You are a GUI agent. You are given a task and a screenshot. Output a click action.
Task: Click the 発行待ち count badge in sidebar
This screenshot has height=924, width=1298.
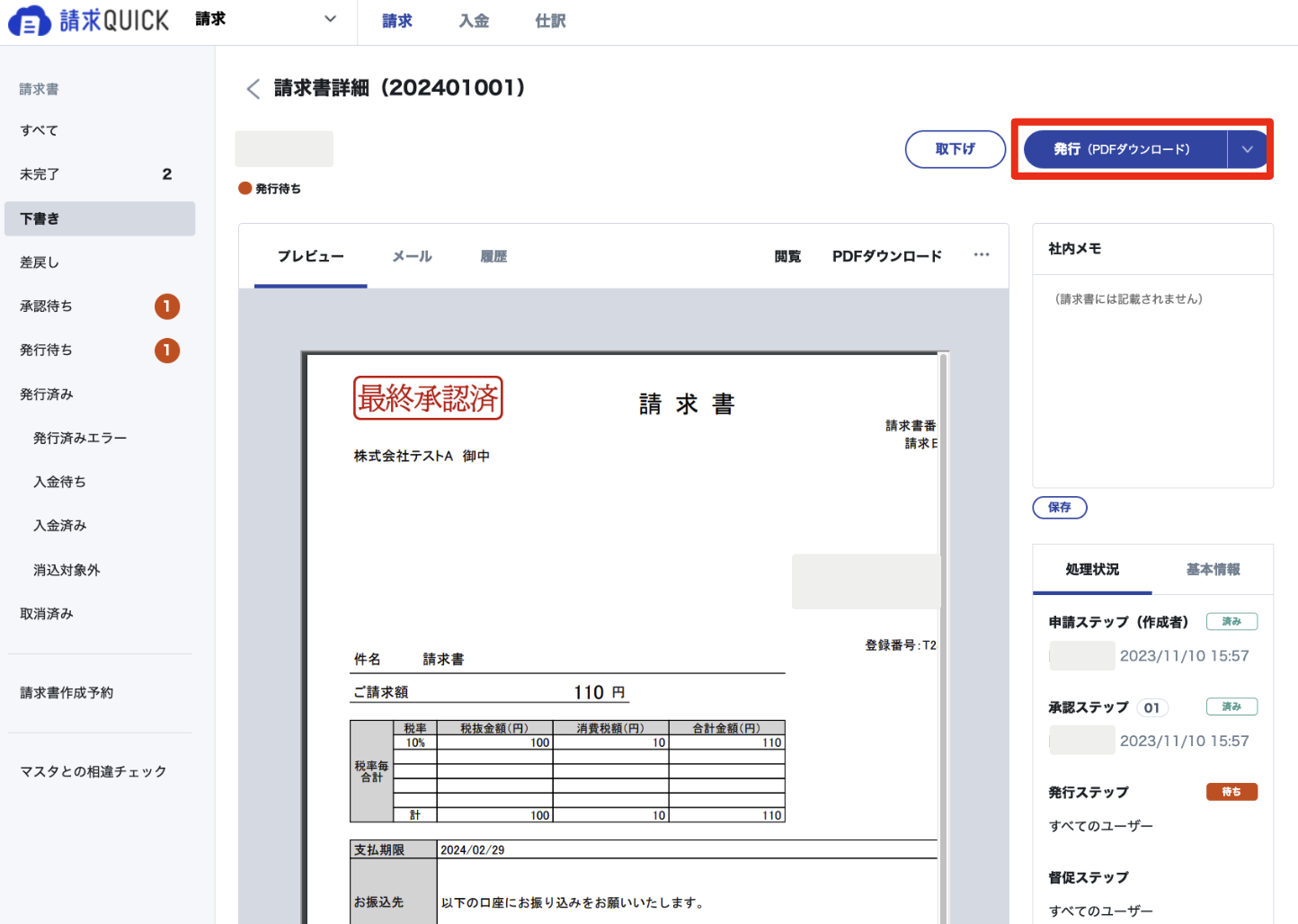(x=167, y=350)
